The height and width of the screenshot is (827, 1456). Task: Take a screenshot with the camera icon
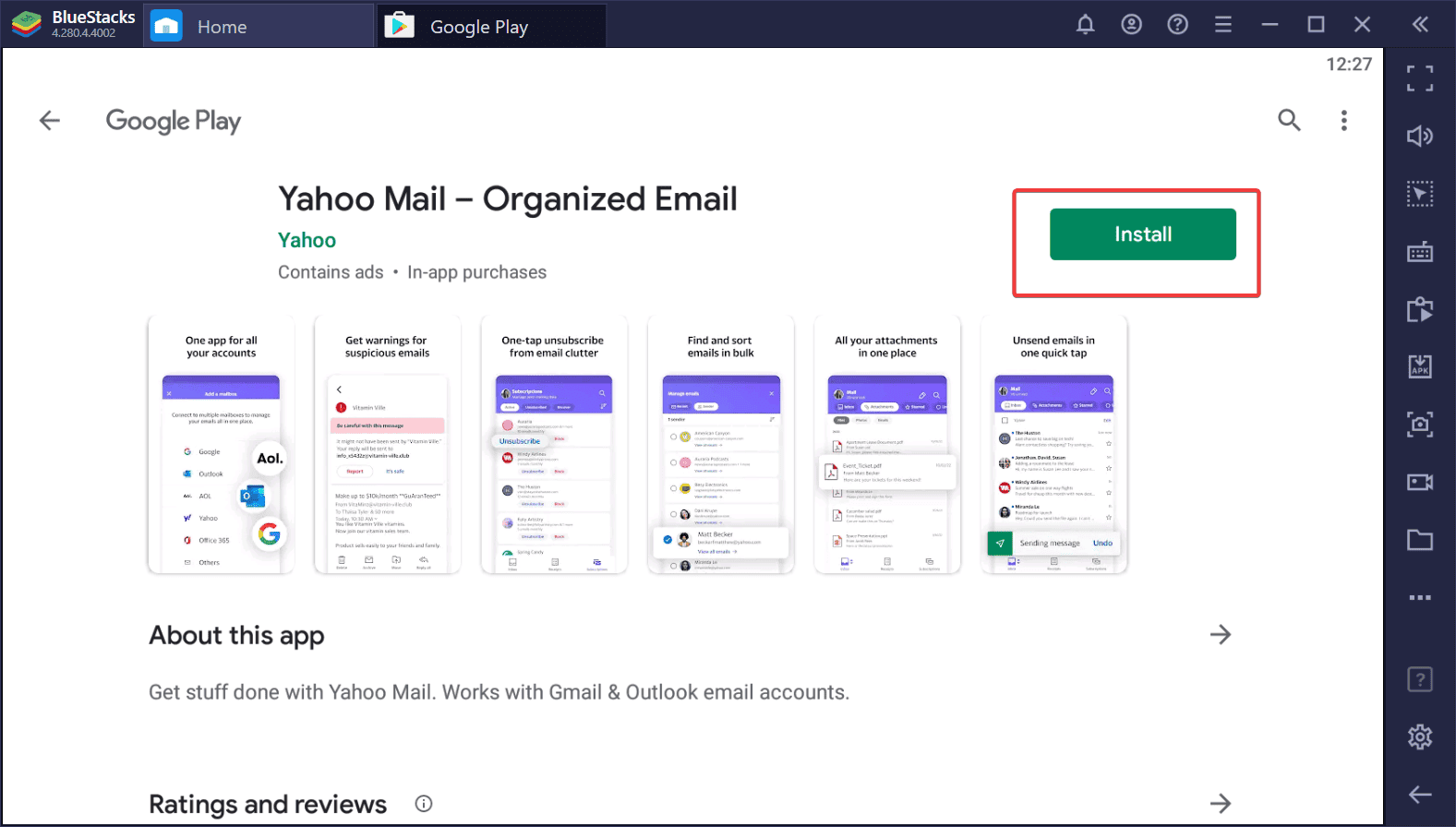coord(1420,425)
